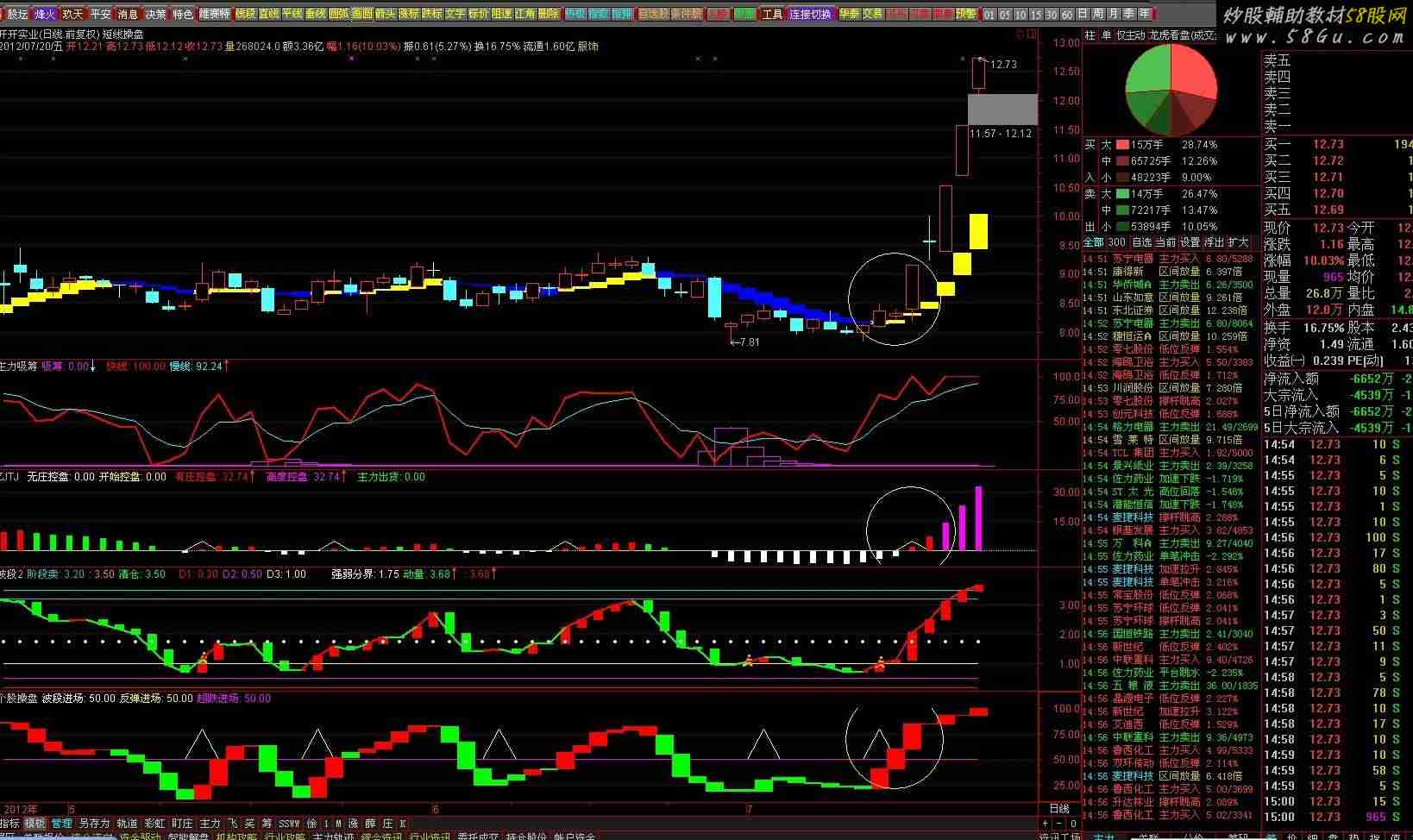This screenshot has height=840, width=1413.
Task: Click the 龙虎看盘 pie chart
Action: (1170, 86)
